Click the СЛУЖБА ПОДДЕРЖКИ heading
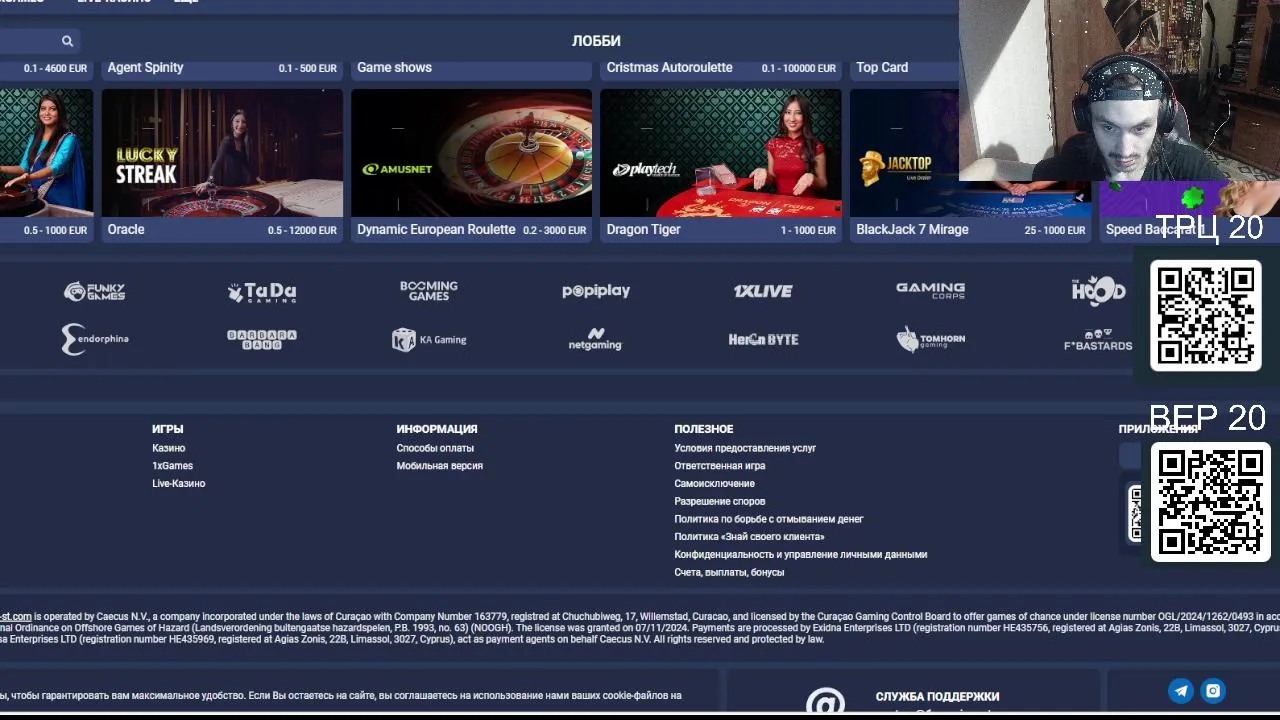This screenshot has width=1280, height=720. click(x=937, y=697)
